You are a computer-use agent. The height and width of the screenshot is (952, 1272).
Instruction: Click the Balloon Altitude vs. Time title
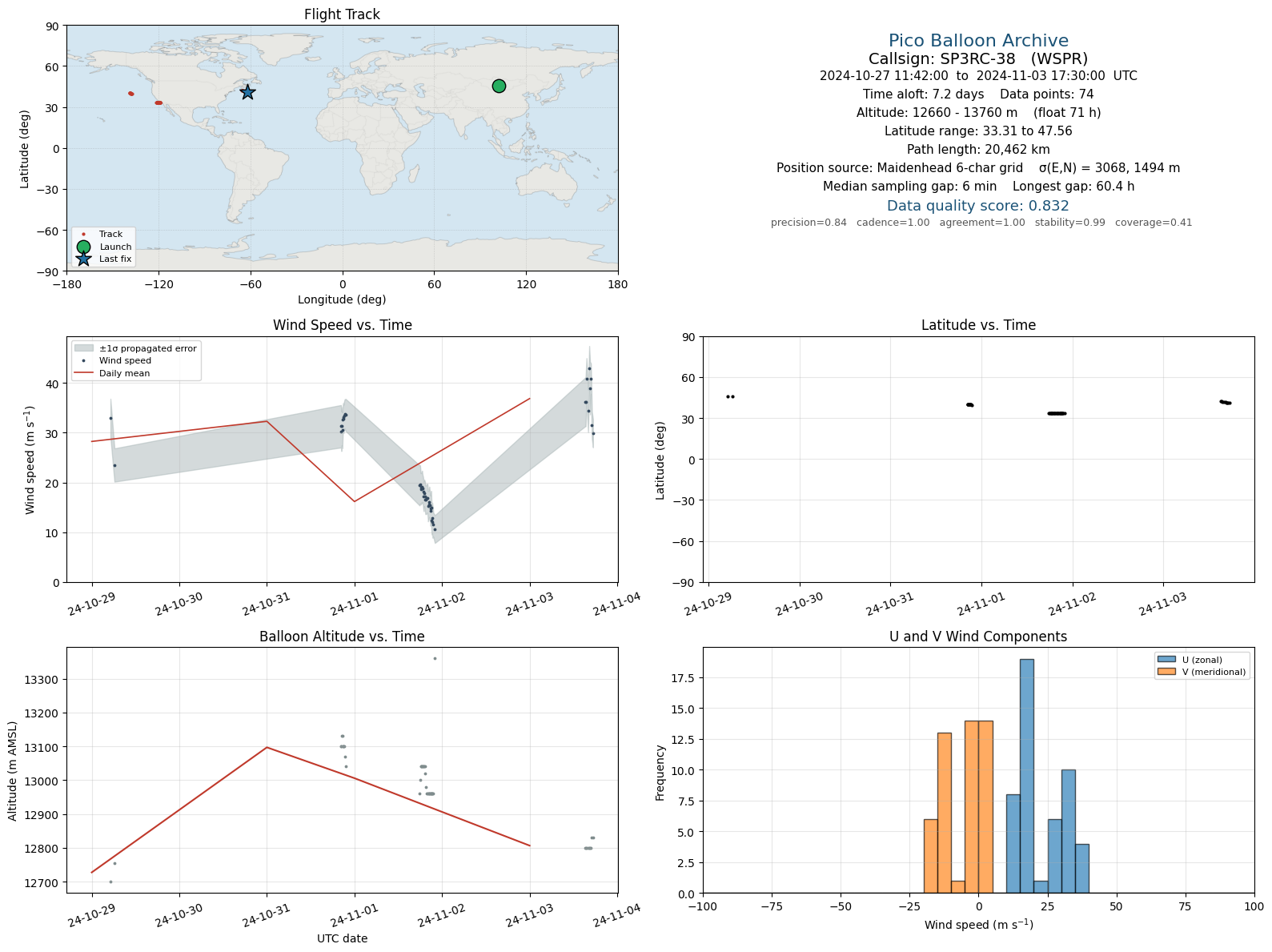coord(342,637)
